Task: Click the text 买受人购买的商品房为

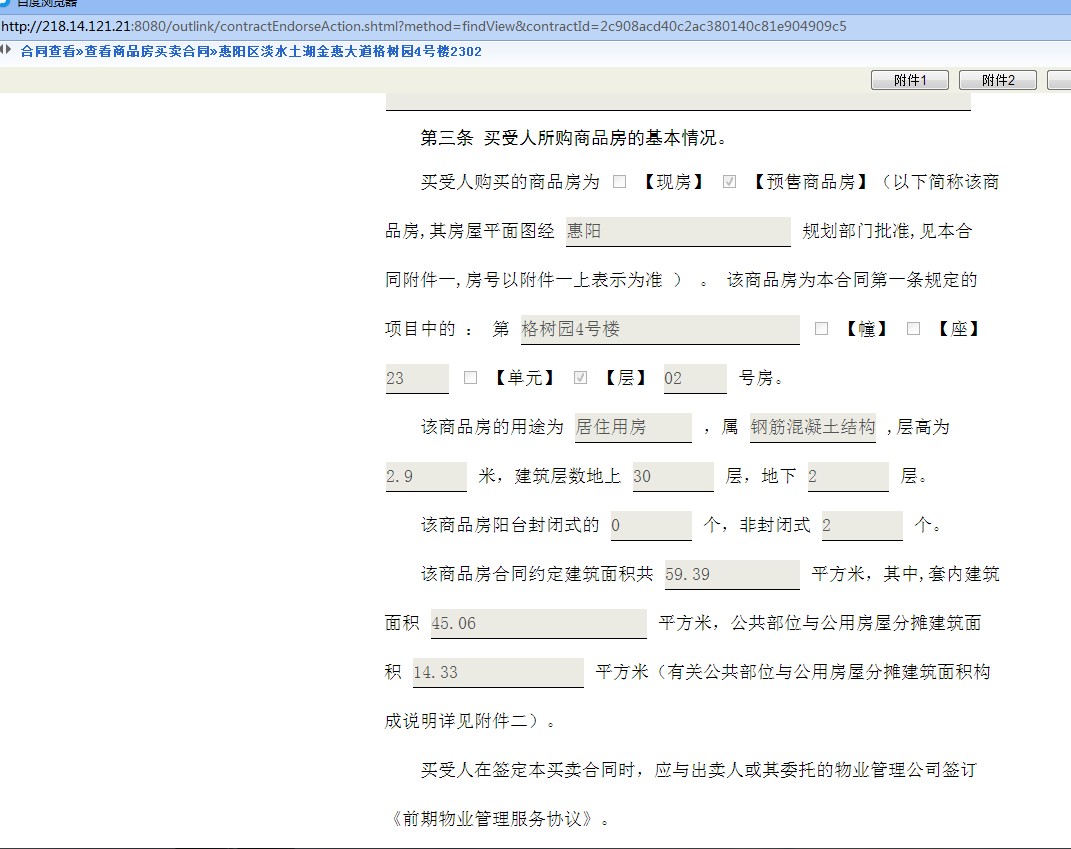Action: pyautogui.click(x=510, y=182)
